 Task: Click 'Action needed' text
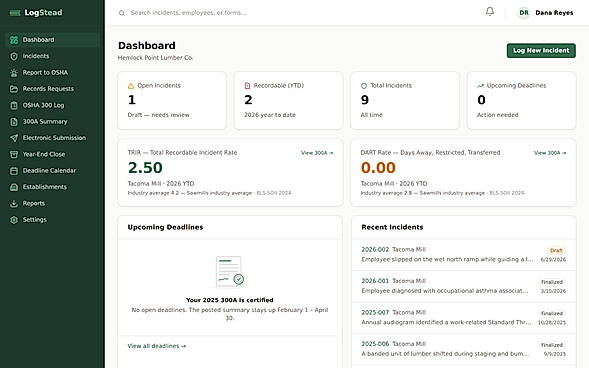pos(497,115)
